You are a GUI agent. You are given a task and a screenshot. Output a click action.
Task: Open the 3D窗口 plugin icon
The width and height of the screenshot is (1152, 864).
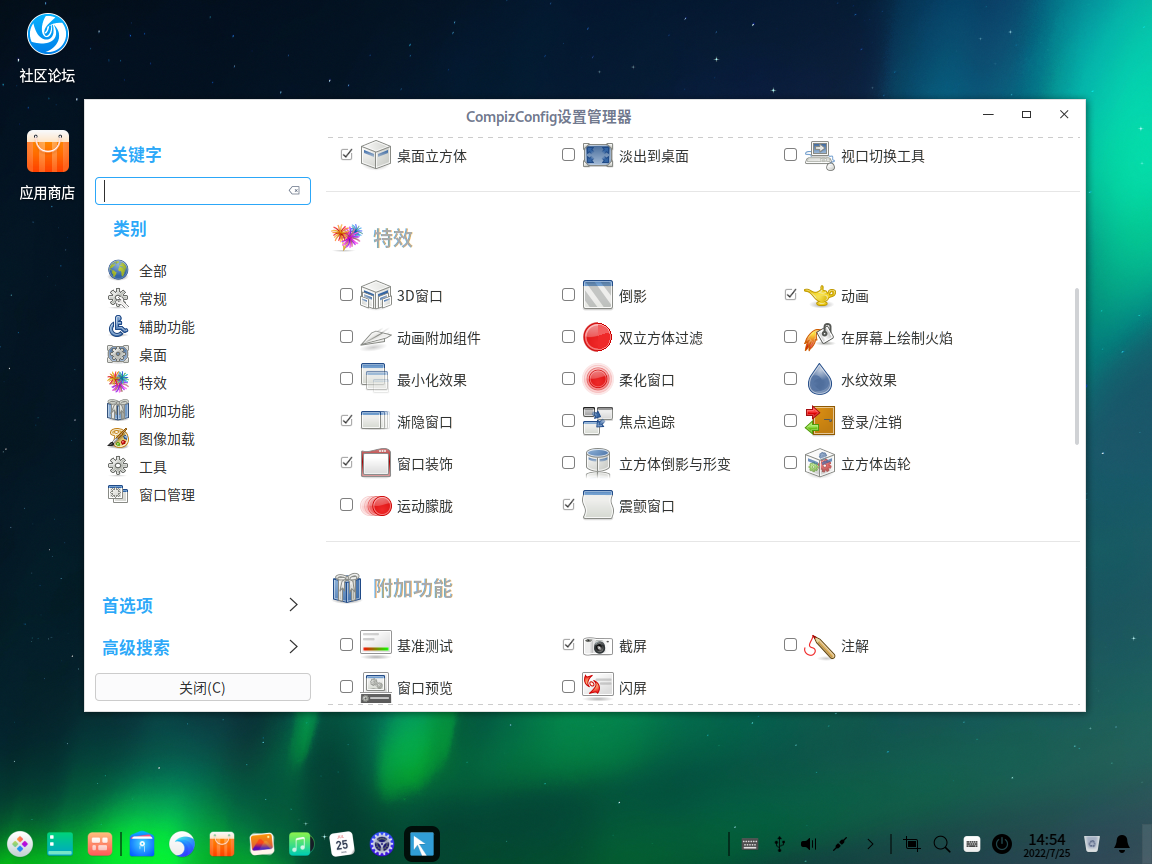pos(375,296)
